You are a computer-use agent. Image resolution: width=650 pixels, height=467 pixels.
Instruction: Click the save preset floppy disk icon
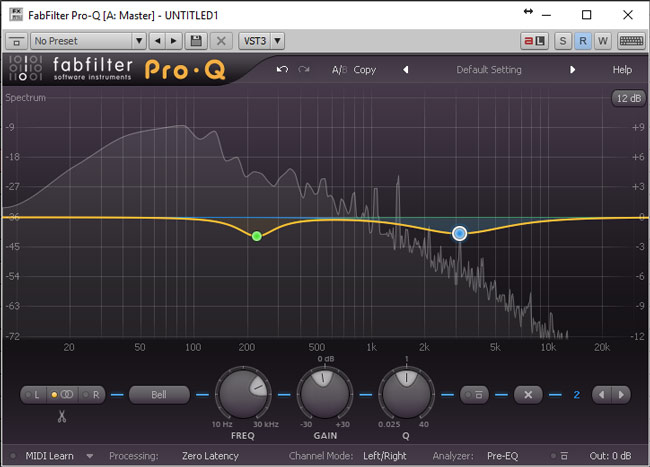pyautogui.click(x=195, y=41)
